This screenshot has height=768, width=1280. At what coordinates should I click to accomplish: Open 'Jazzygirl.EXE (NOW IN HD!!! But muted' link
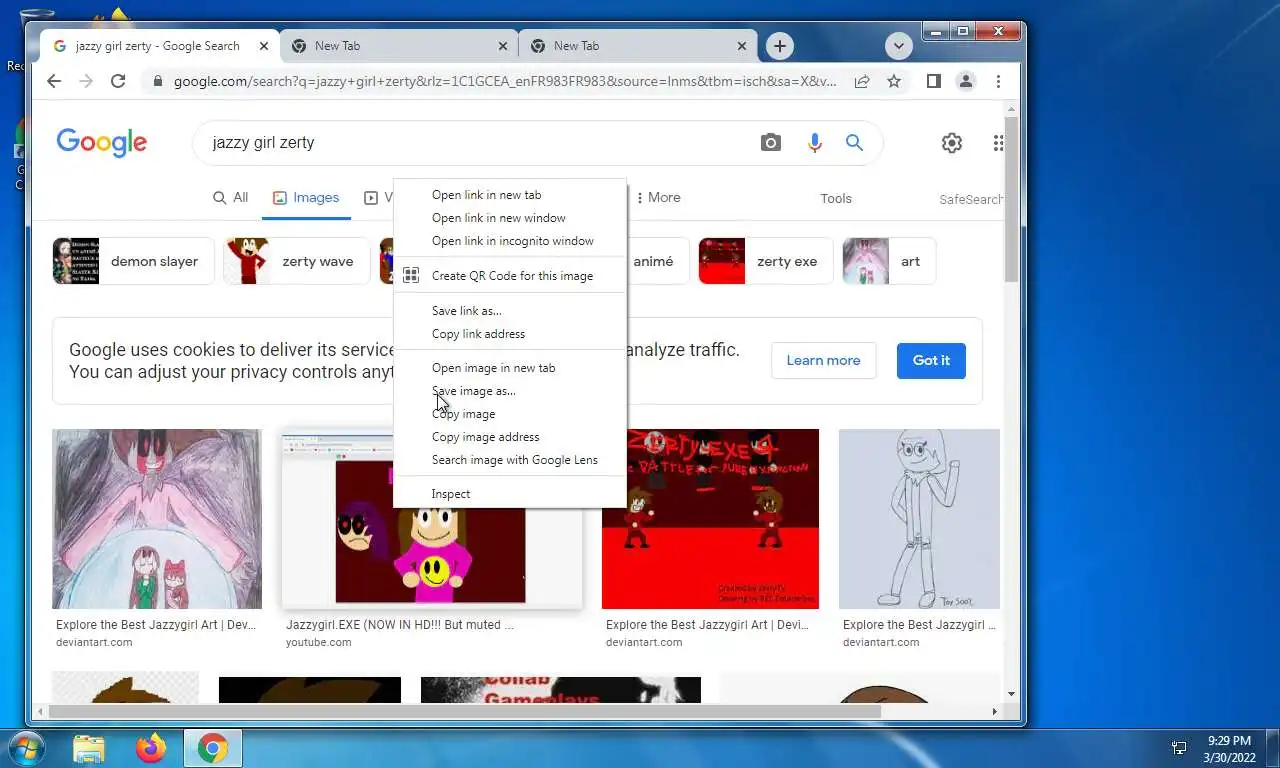(400, 625)
